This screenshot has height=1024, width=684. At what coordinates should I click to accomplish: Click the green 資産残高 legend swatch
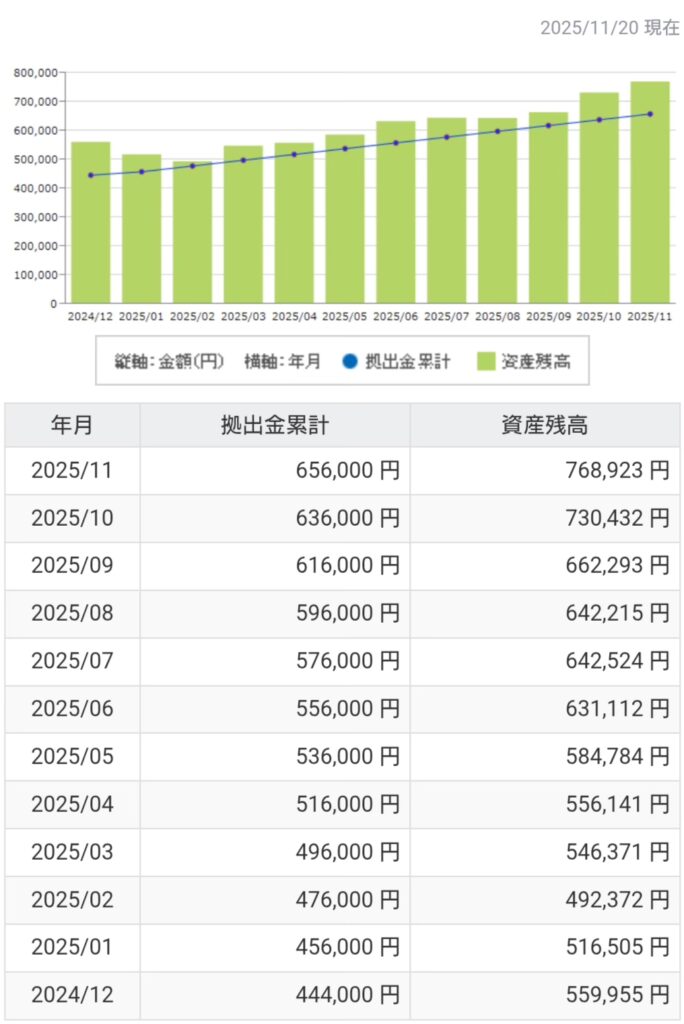[488, 362]
